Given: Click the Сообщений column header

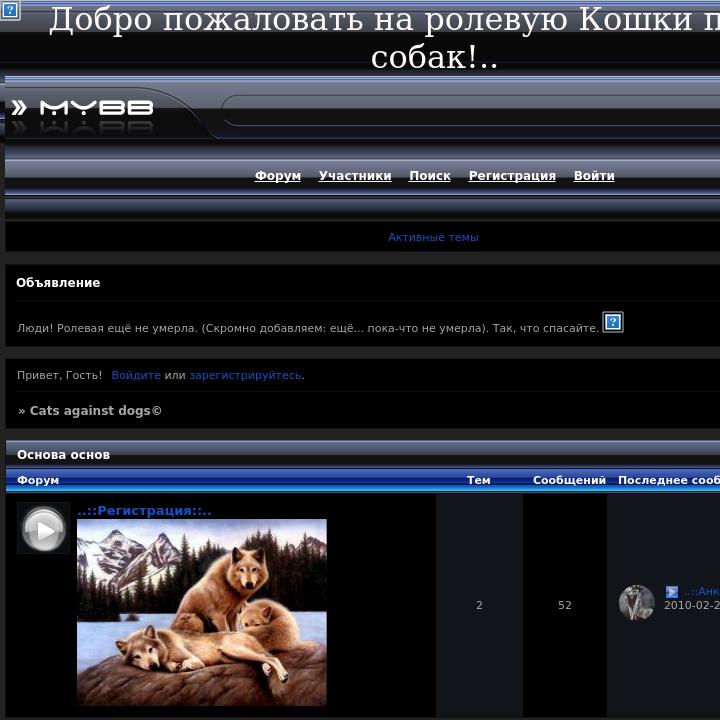Looking at the screenshot, I should pyautogui.click(x=569, y=480).
